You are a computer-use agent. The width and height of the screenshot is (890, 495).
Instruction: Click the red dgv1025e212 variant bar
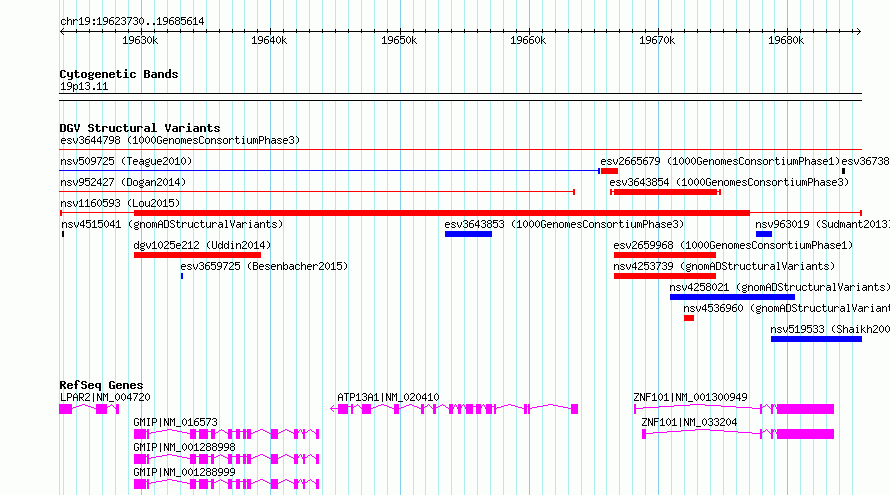[x=198, y=255]
